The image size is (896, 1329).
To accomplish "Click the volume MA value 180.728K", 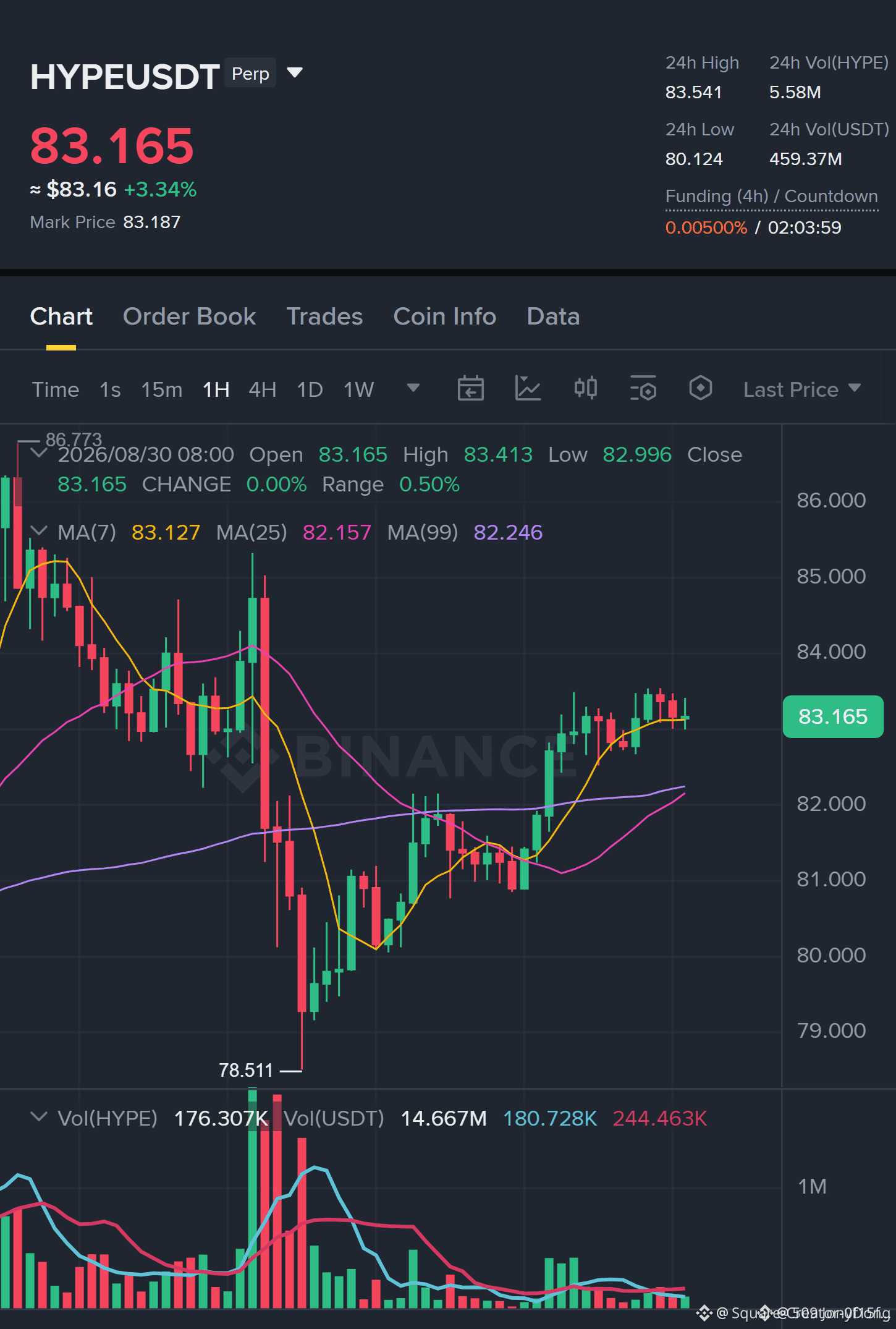I will coord(550,1118).
